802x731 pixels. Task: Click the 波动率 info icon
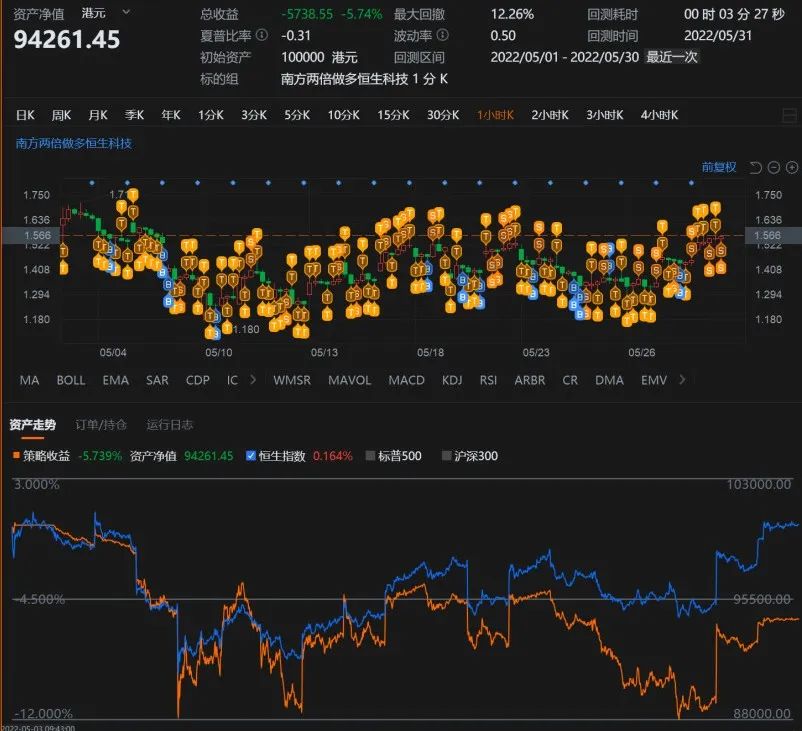click(443, 33)
